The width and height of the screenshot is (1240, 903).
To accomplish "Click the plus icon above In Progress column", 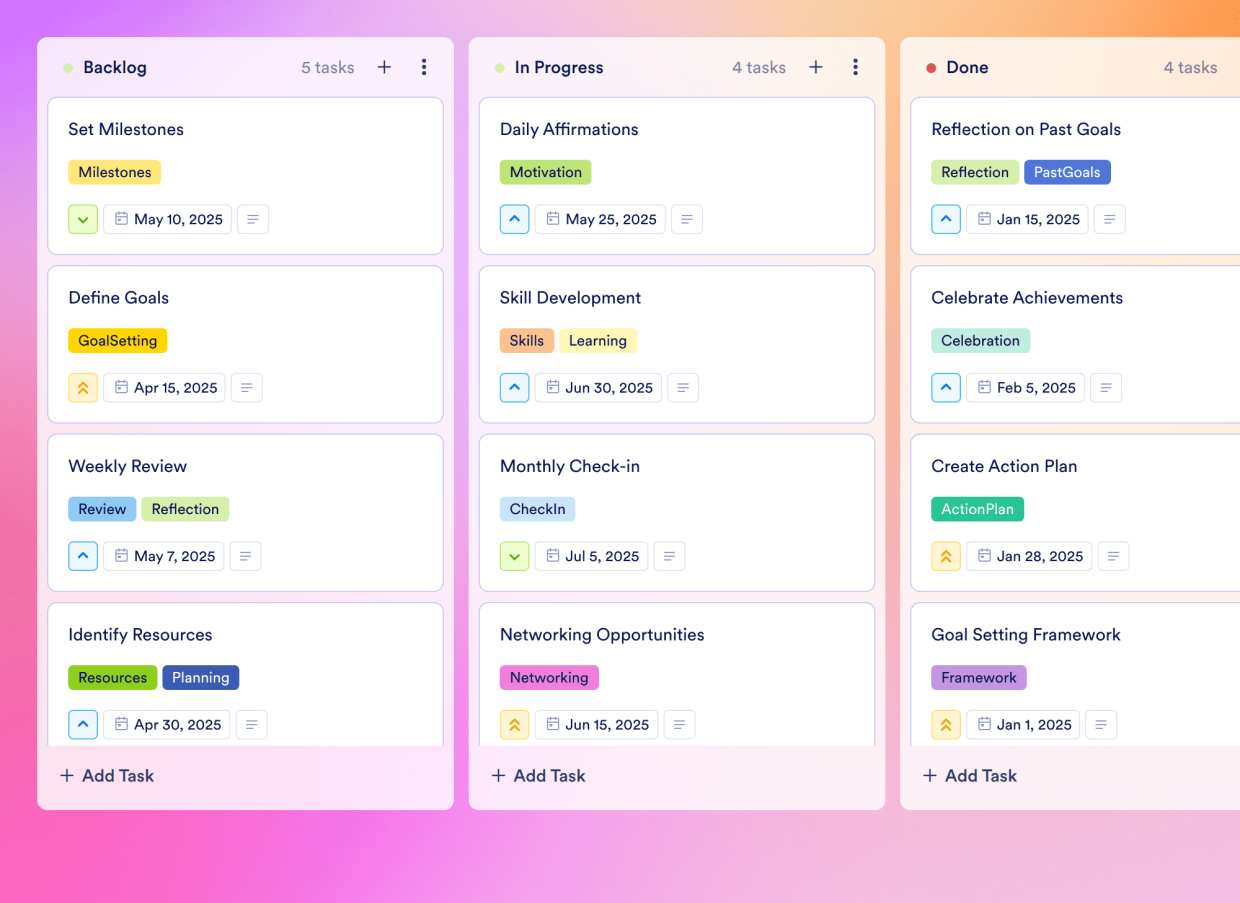I will [815, 67].
